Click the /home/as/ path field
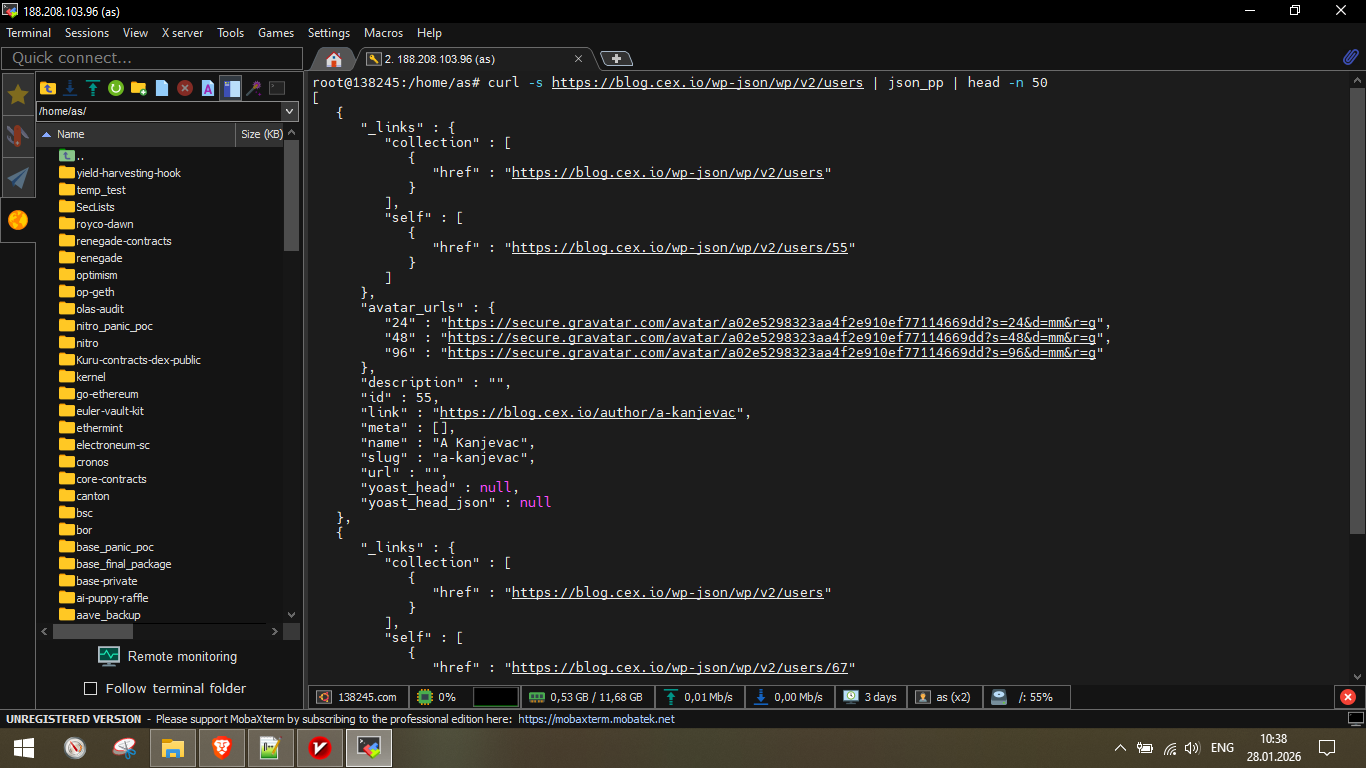This screenshot has height=768, width=1366. coord(159,111)
